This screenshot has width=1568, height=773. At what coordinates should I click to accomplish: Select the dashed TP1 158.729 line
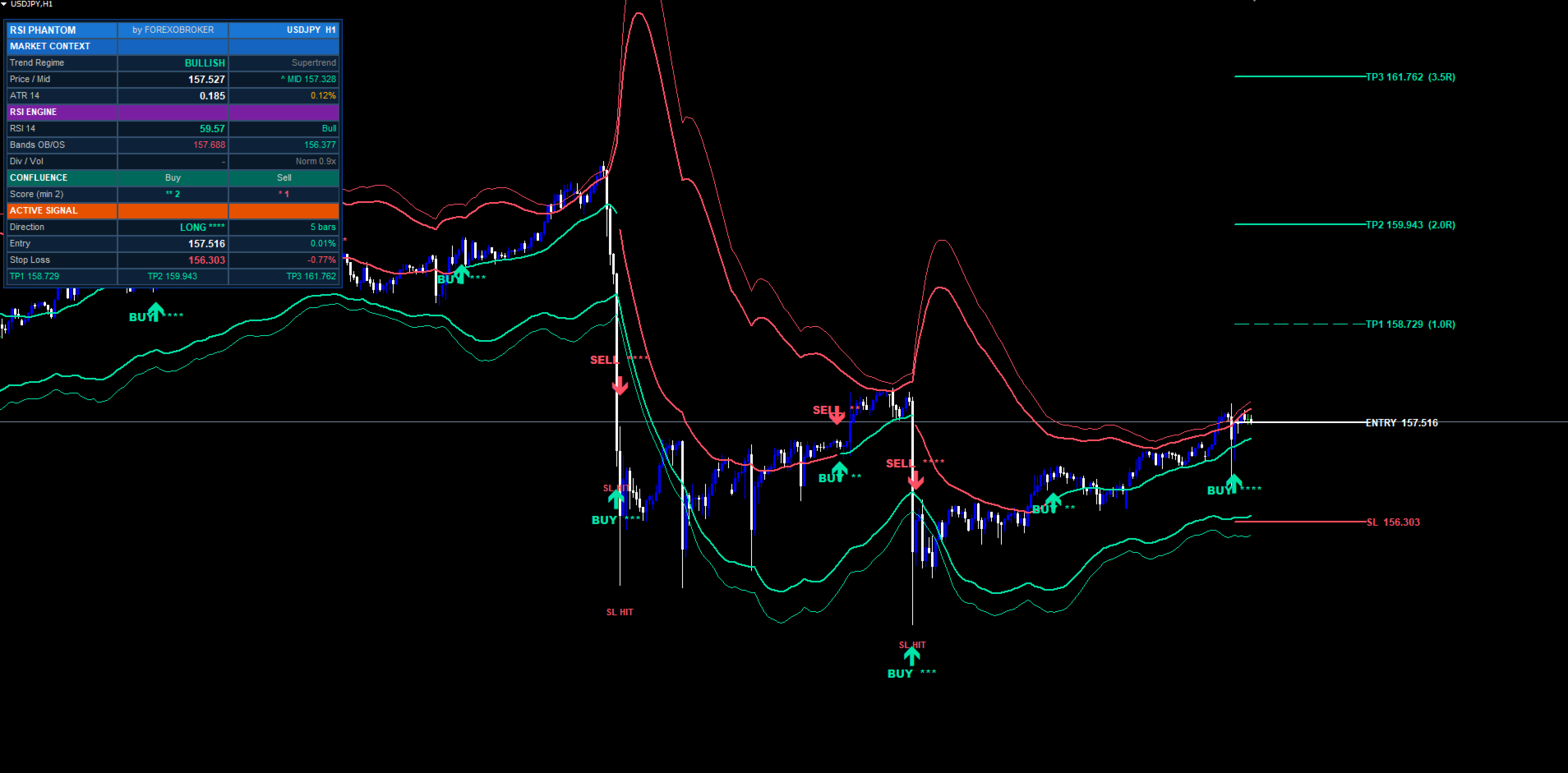point(1300,324)
